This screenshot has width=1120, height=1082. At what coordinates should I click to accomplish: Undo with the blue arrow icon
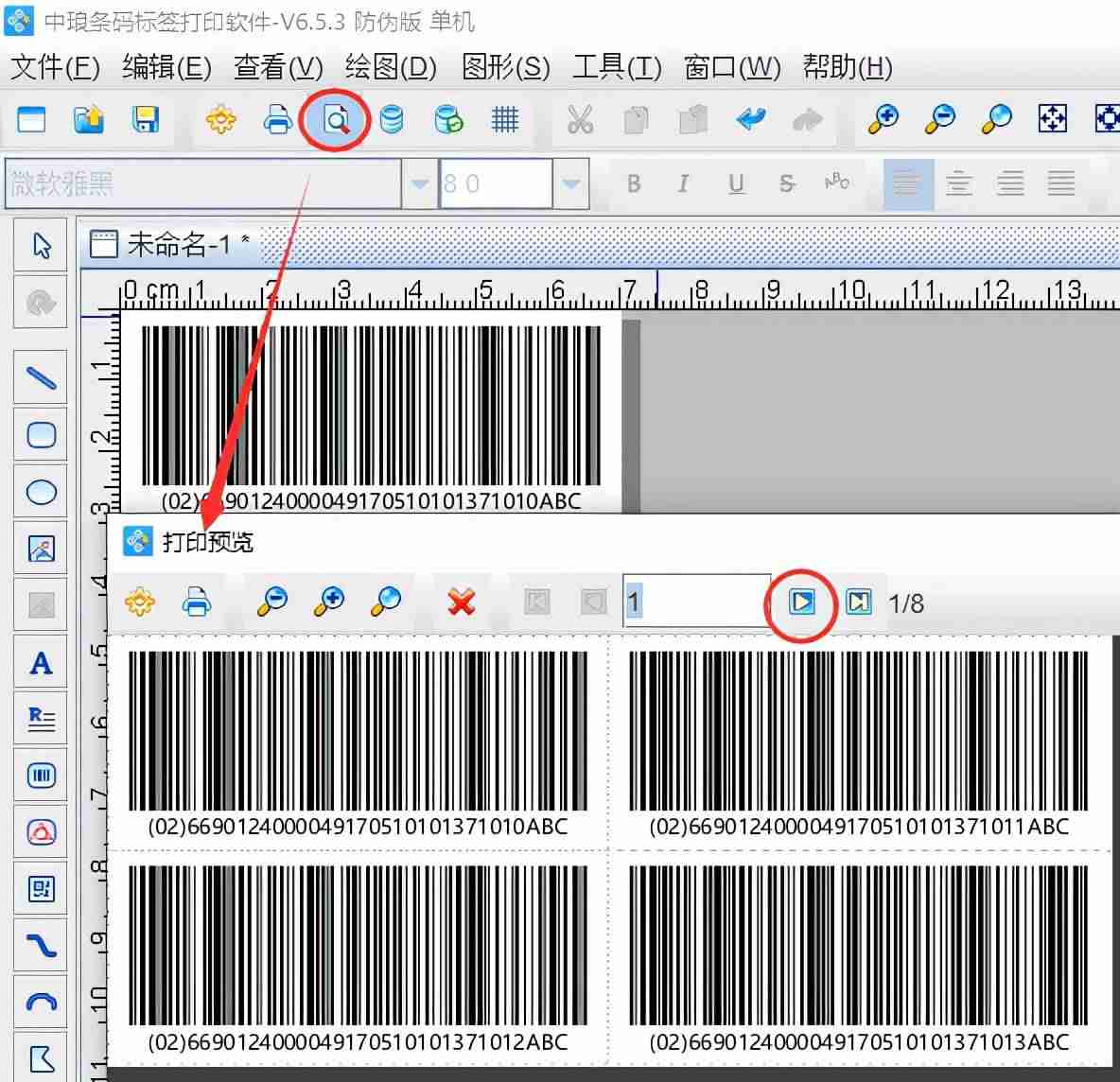pyautogui.click(x=750, y=120)
